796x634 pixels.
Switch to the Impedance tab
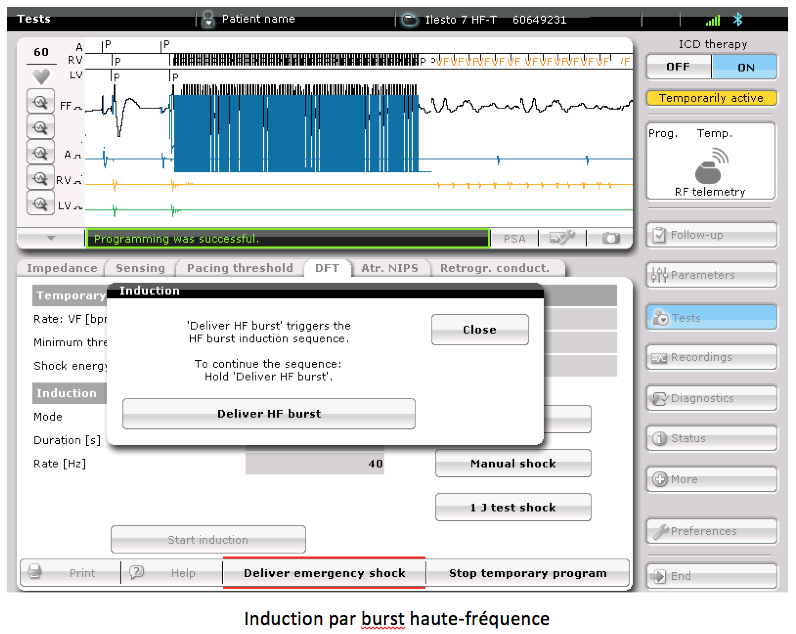(62, 268)
